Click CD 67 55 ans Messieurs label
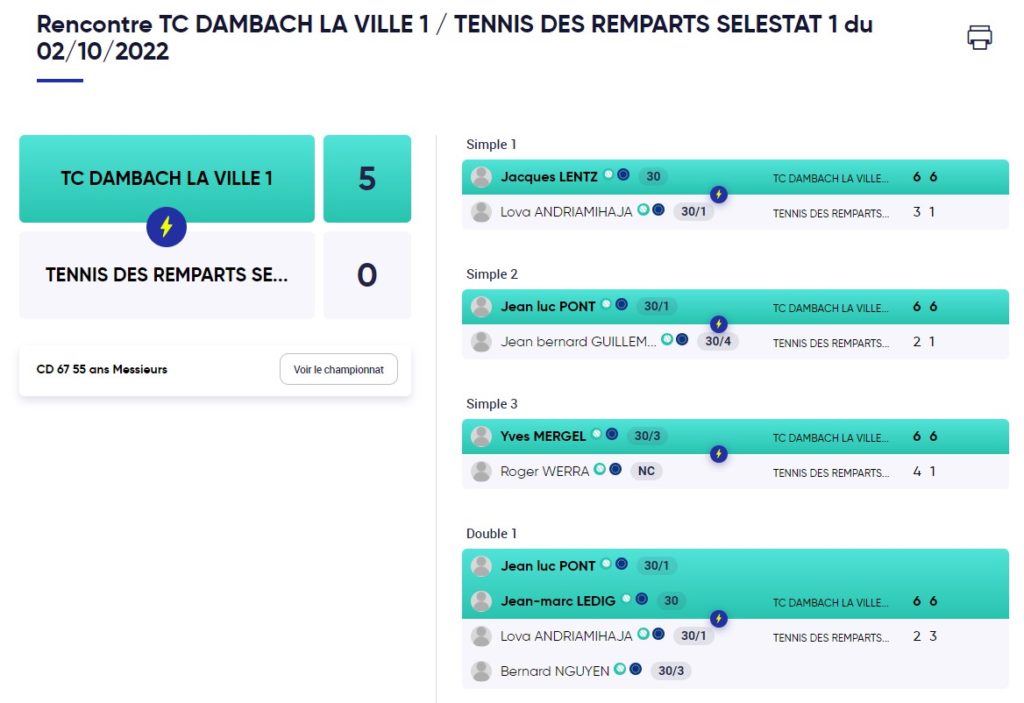1024x703 pixels. click(x=102, y=369)
